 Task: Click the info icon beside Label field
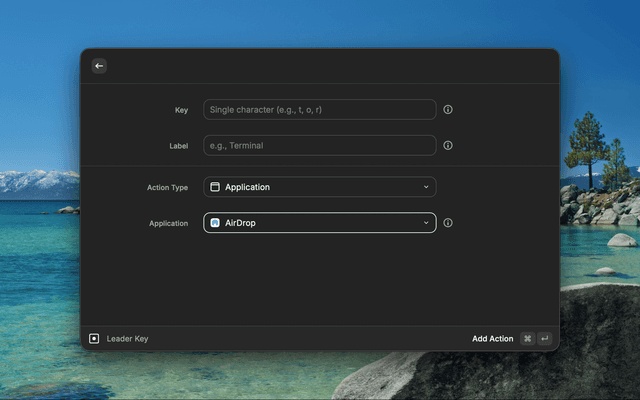coord(448,146)
